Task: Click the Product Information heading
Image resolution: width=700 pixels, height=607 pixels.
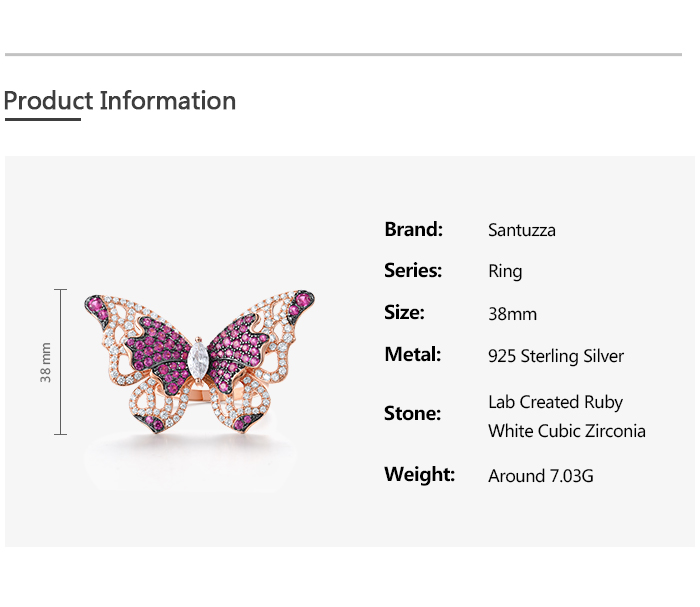Action: click(120, 101)
